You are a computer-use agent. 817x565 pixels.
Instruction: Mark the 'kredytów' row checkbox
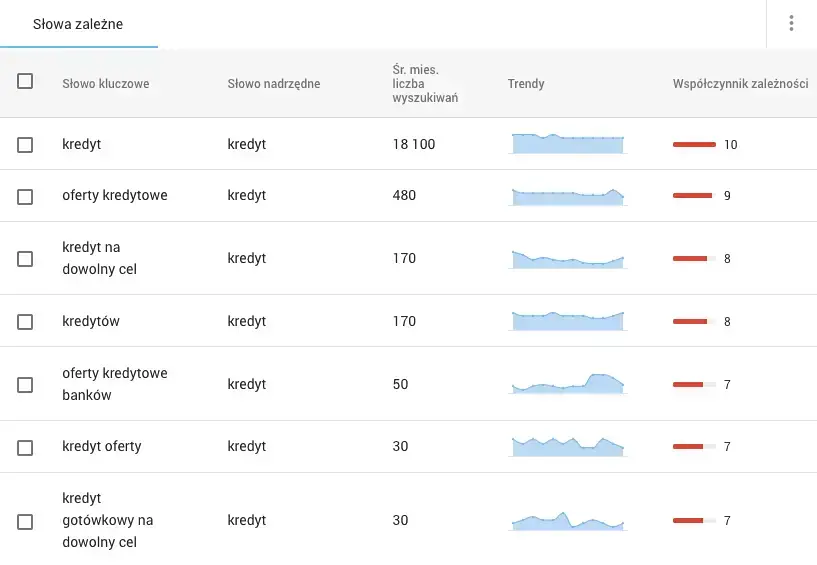pos(25,322)
